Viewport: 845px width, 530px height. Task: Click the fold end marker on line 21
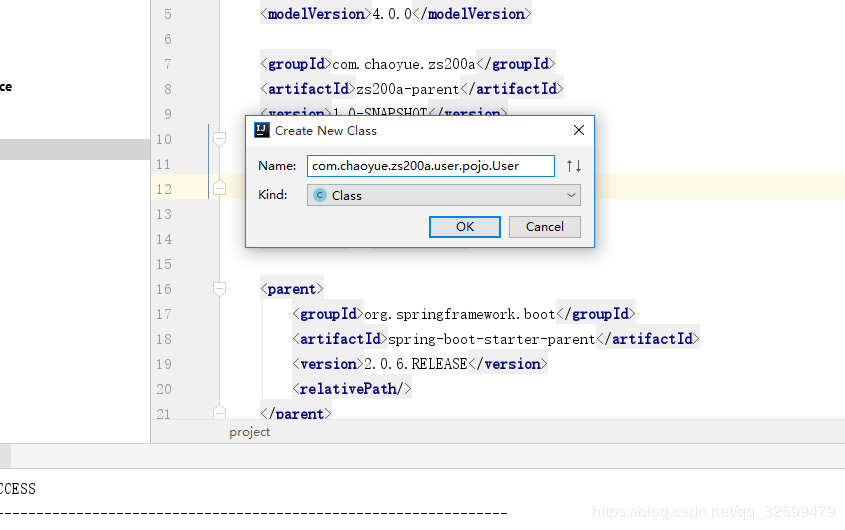coord(219,412)
